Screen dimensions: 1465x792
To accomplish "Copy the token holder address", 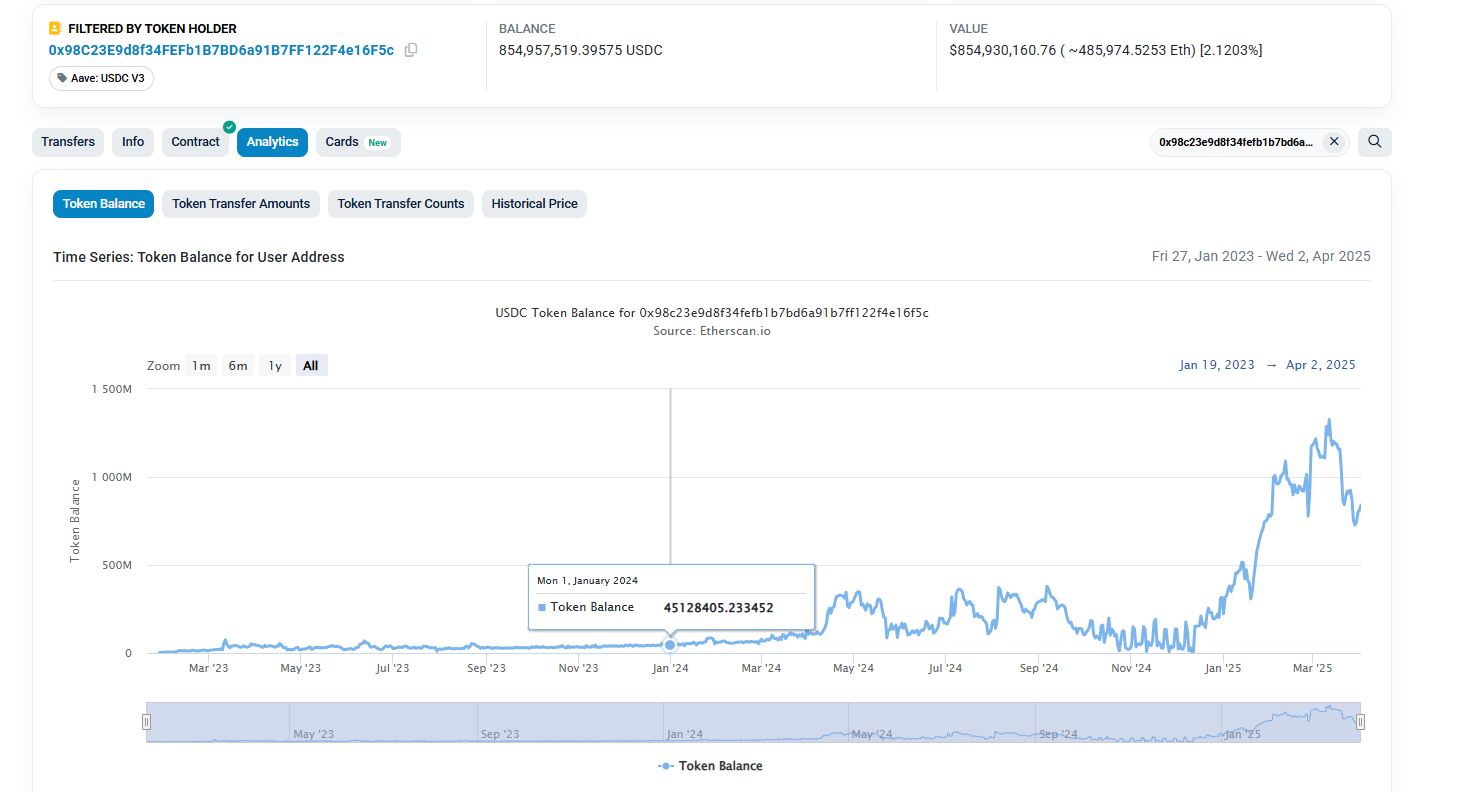I will pos(411,50).
